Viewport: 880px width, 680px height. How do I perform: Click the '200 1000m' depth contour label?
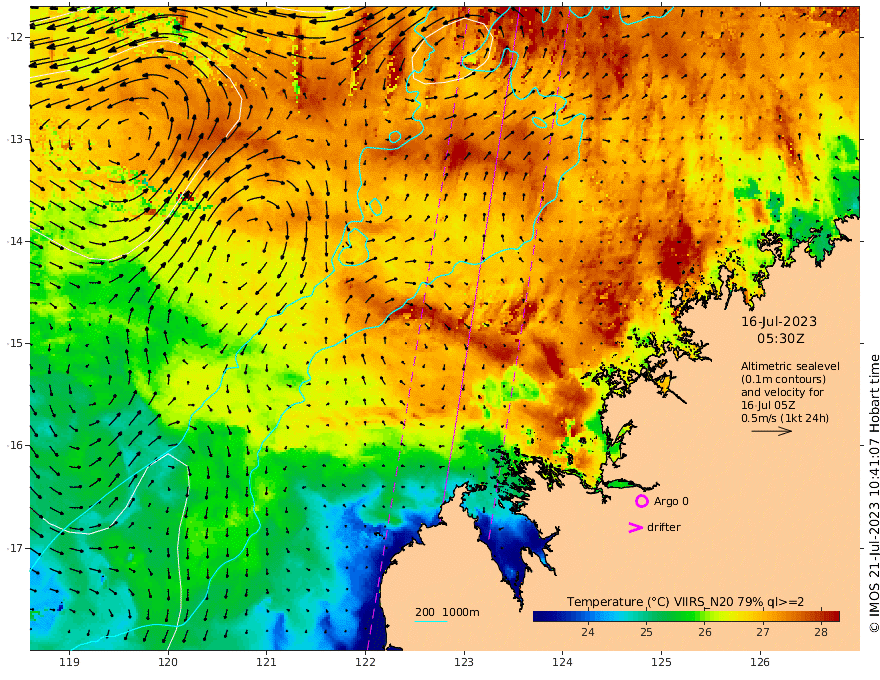pyautogui.click(x=447, y=612)
